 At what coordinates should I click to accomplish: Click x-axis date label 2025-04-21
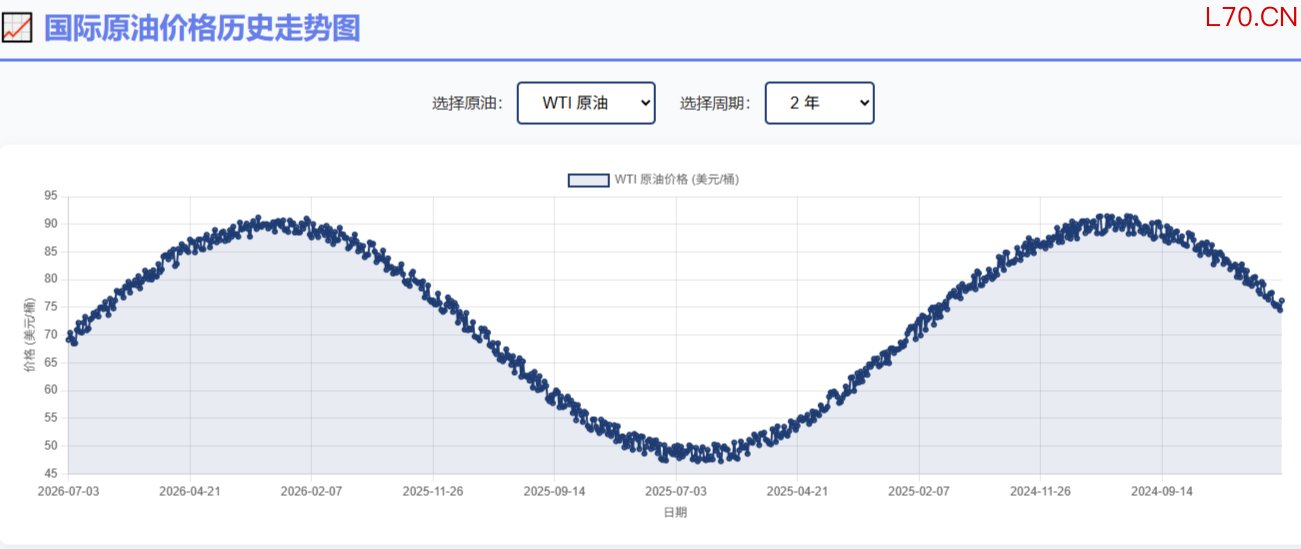click(797, 492)
